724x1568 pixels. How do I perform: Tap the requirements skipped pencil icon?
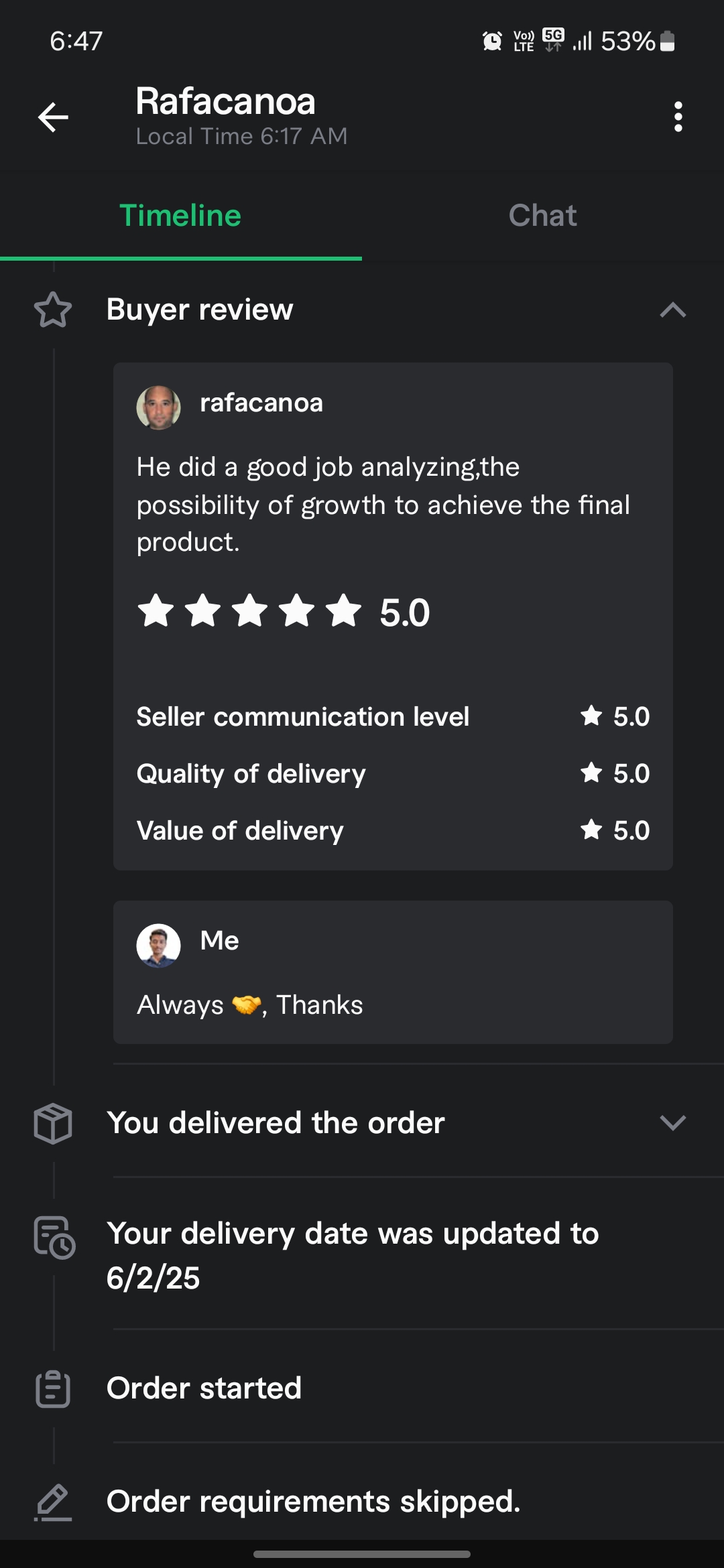pyautogui.click(x=53, y=1502)
